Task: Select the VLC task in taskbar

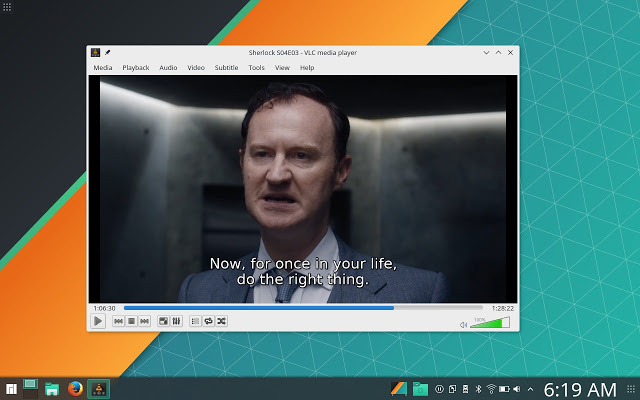Action: 99,389
